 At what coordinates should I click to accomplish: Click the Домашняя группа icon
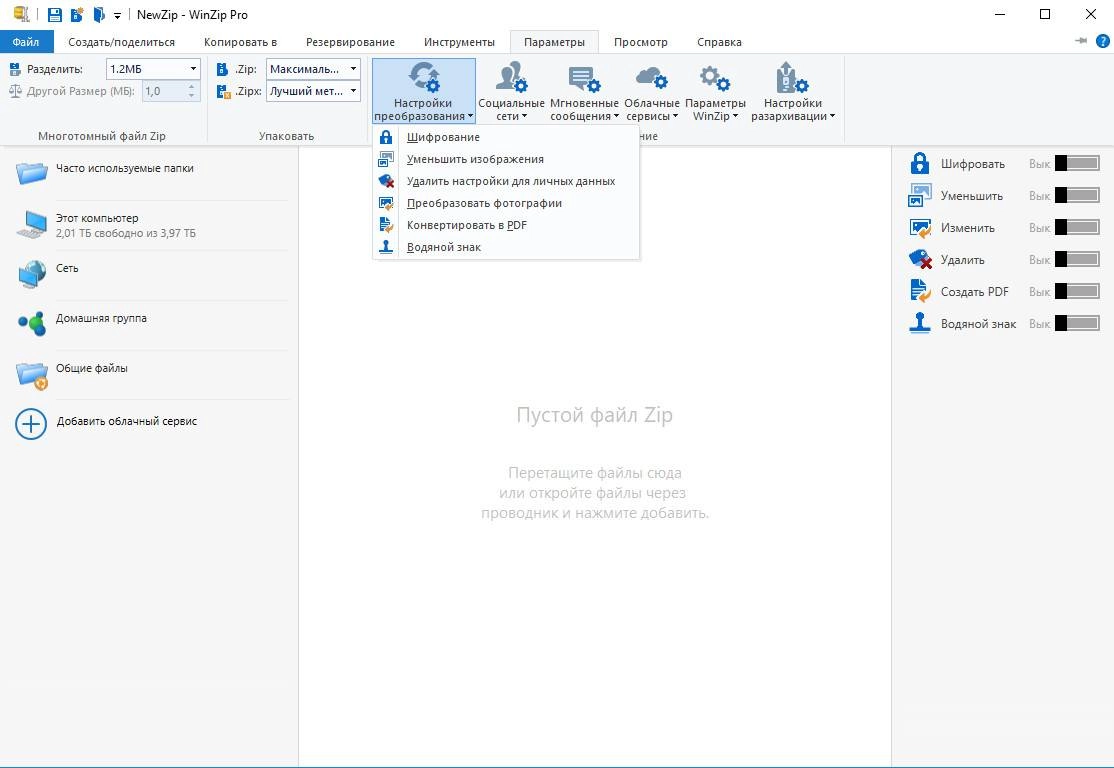click(x=32, y=324)
